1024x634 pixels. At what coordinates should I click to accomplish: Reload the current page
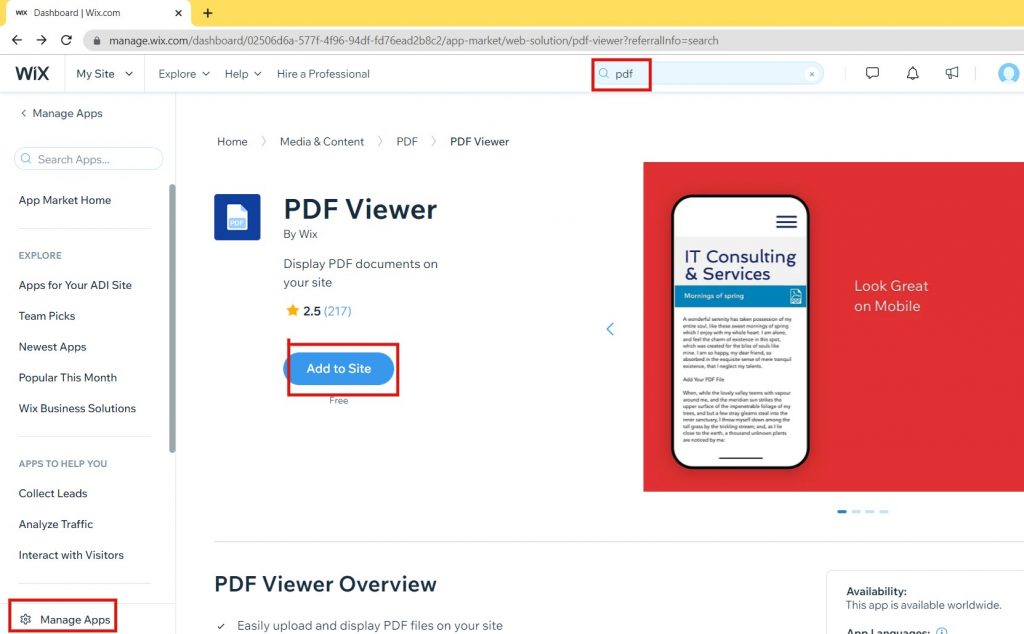pos(66,40)
